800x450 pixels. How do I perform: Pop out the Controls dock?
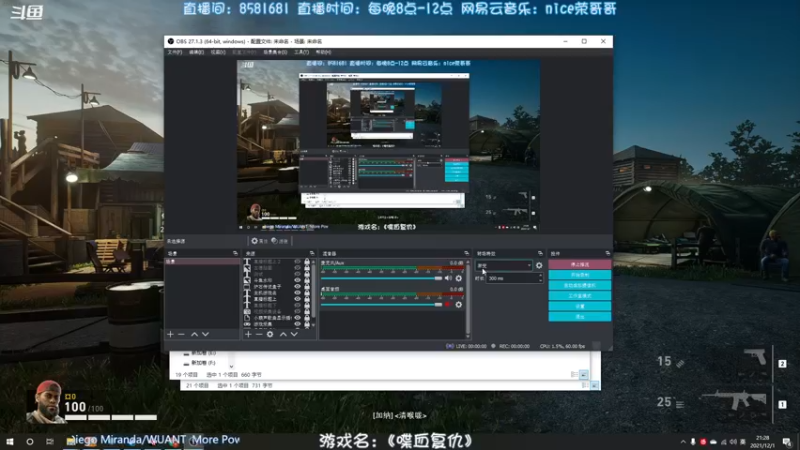point(608,253)
